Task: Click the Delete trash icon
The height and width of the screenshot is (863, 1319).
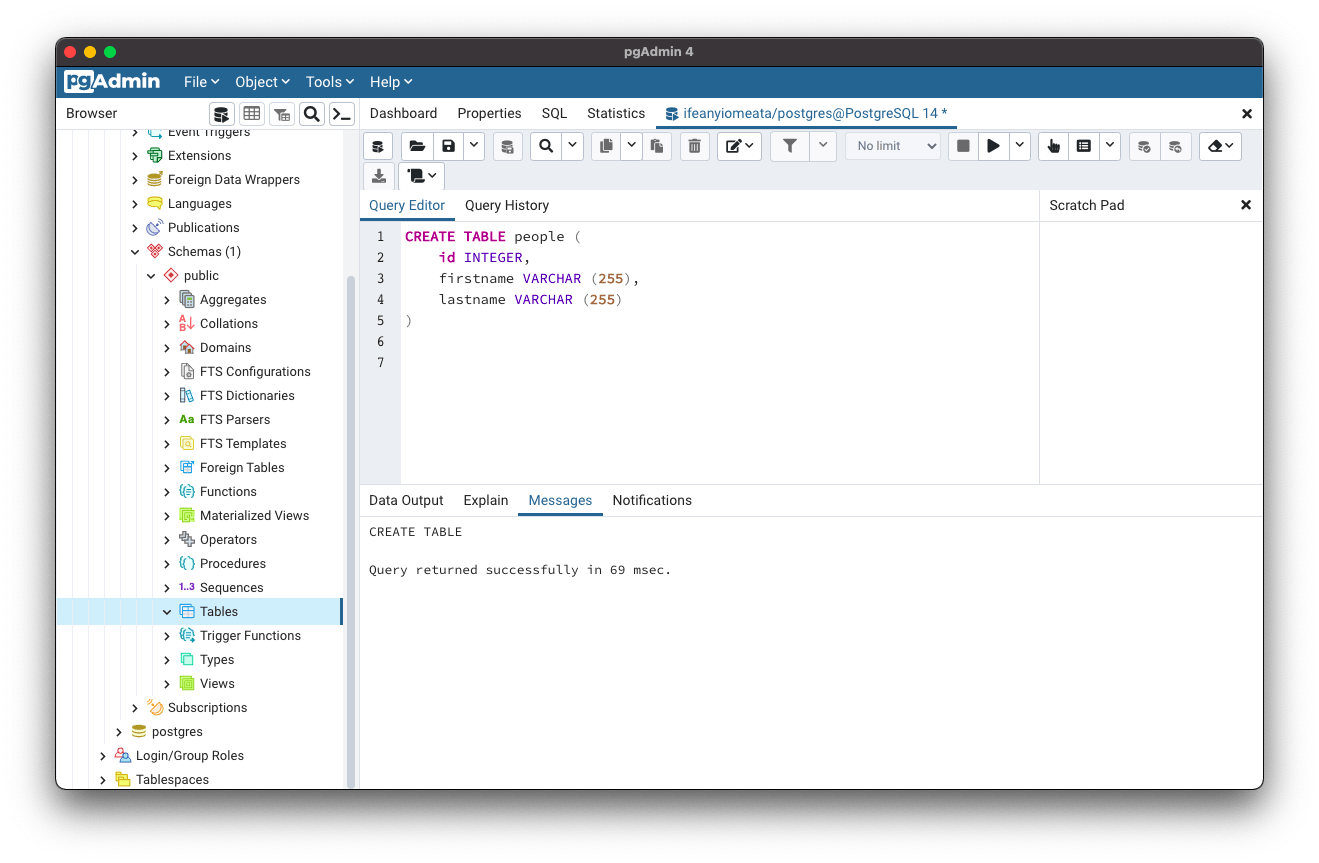Action: 695,146
